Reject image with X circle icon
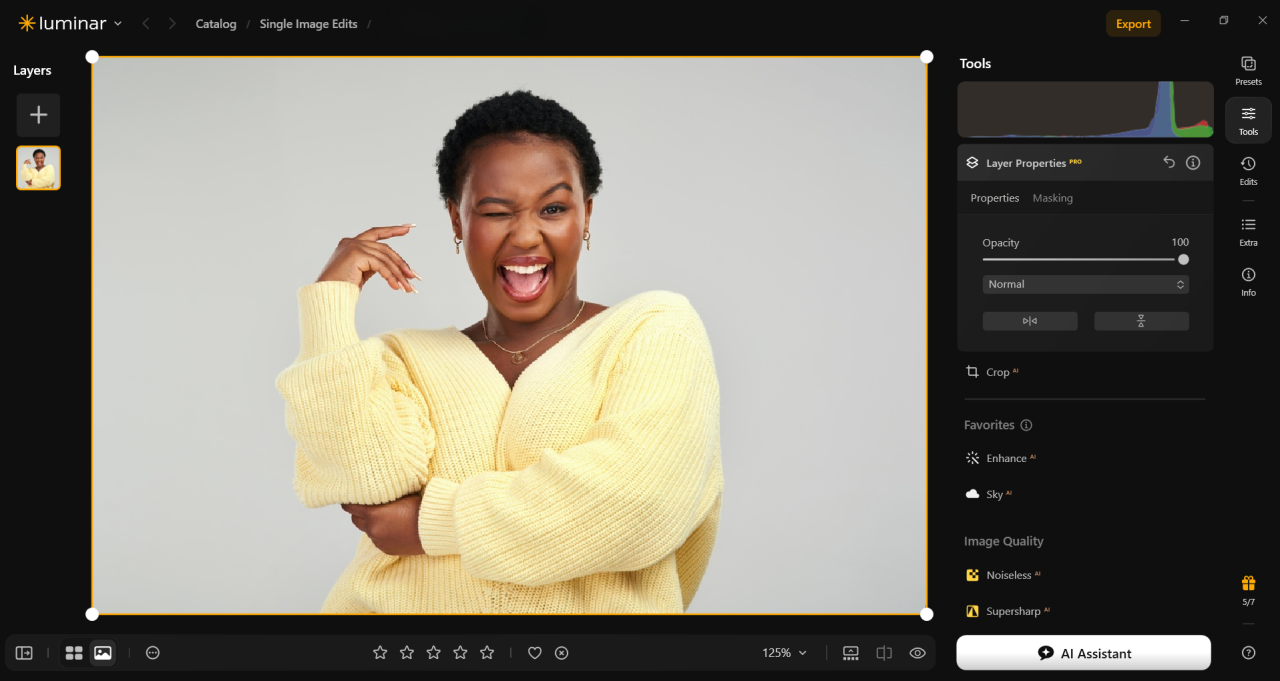This screenshot has height=681, width=1280. coord(562,653)
